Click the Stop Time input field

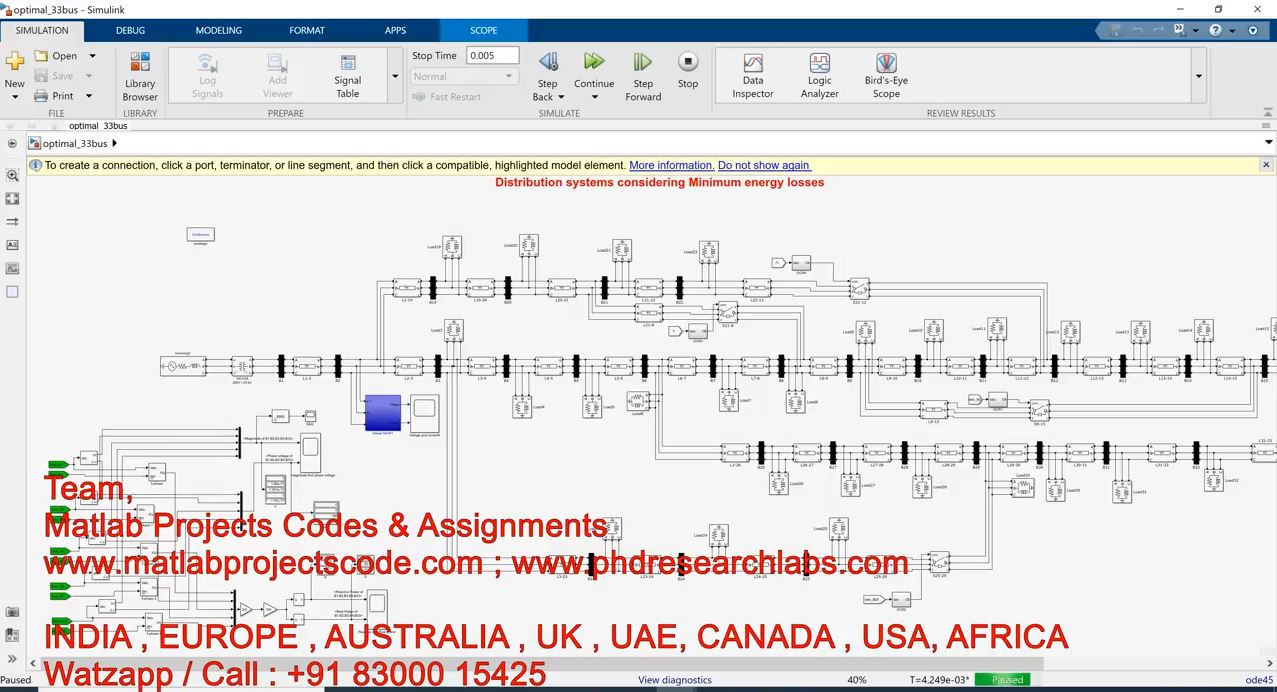[x=493, y=56]
